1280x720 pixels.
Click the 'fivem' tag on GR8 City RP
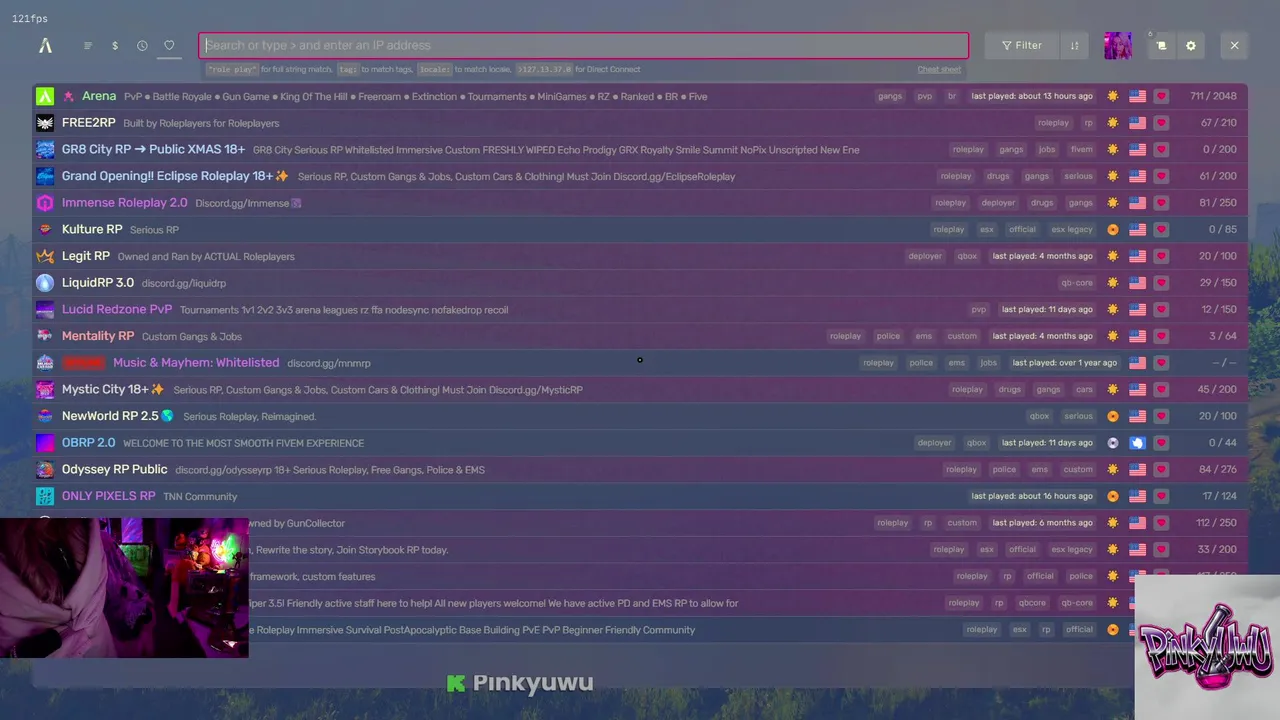tap(1081, 150)
